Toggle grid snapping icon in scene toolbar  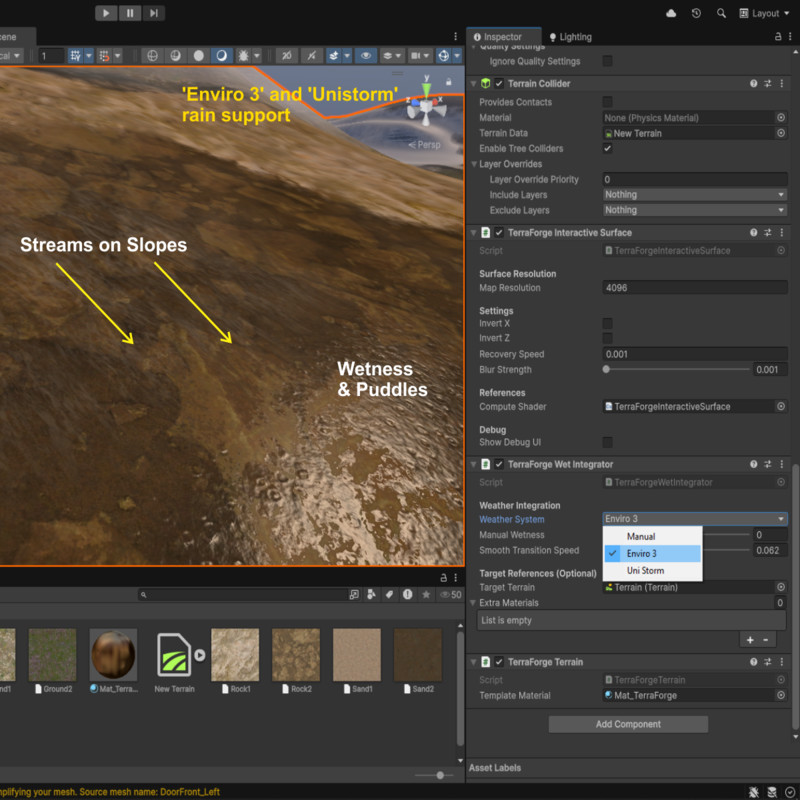104,56
